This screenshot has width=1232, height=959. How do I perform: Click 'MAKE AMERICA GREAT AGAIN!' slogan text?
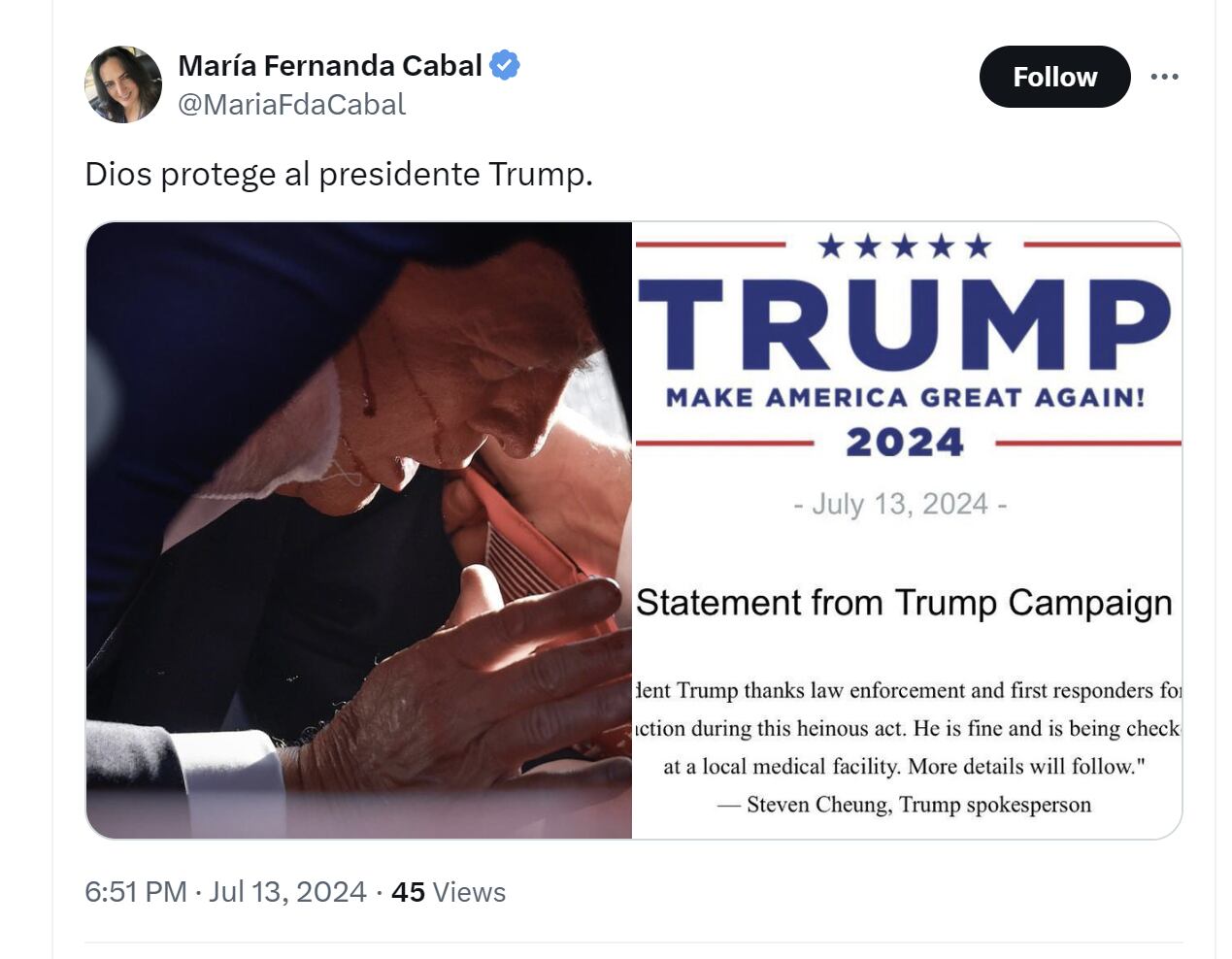[x=905, y=398]
